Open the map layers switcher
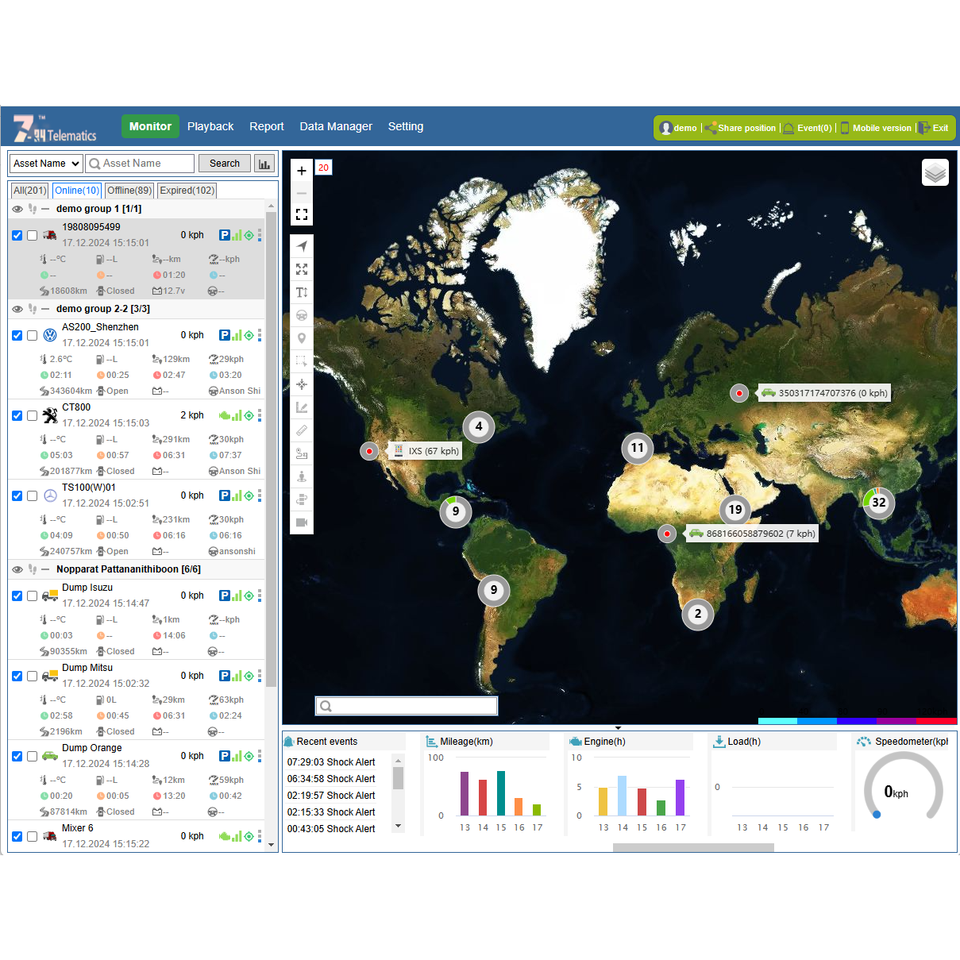960x960 pixels. 935,173
